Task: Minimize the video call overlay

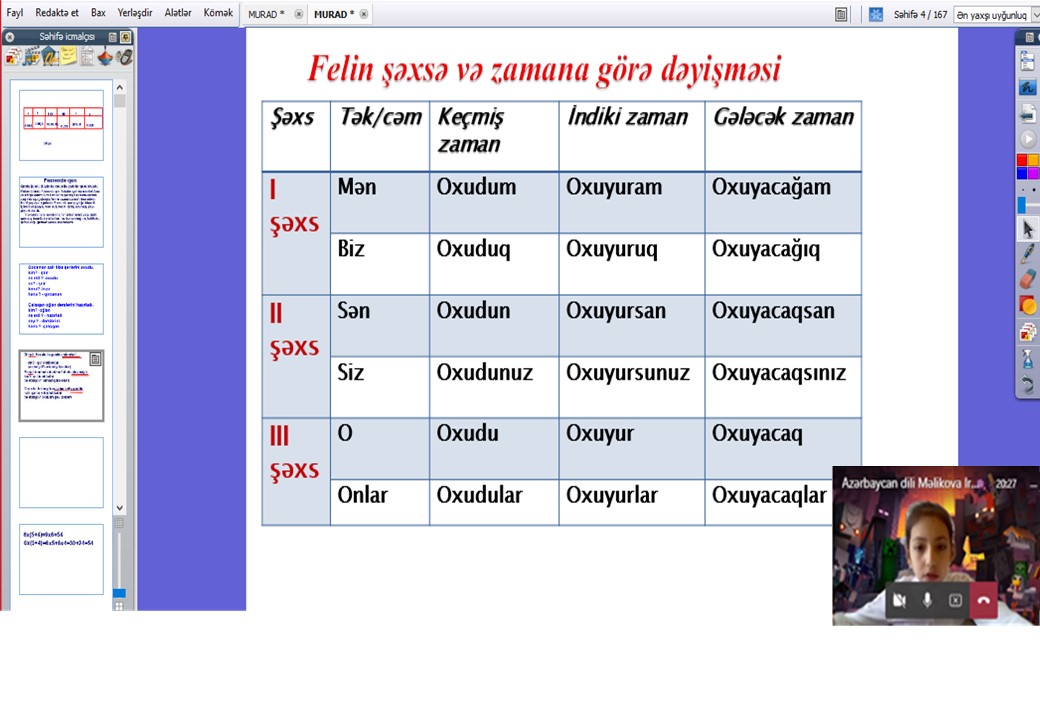Action: click(1035, 486)
